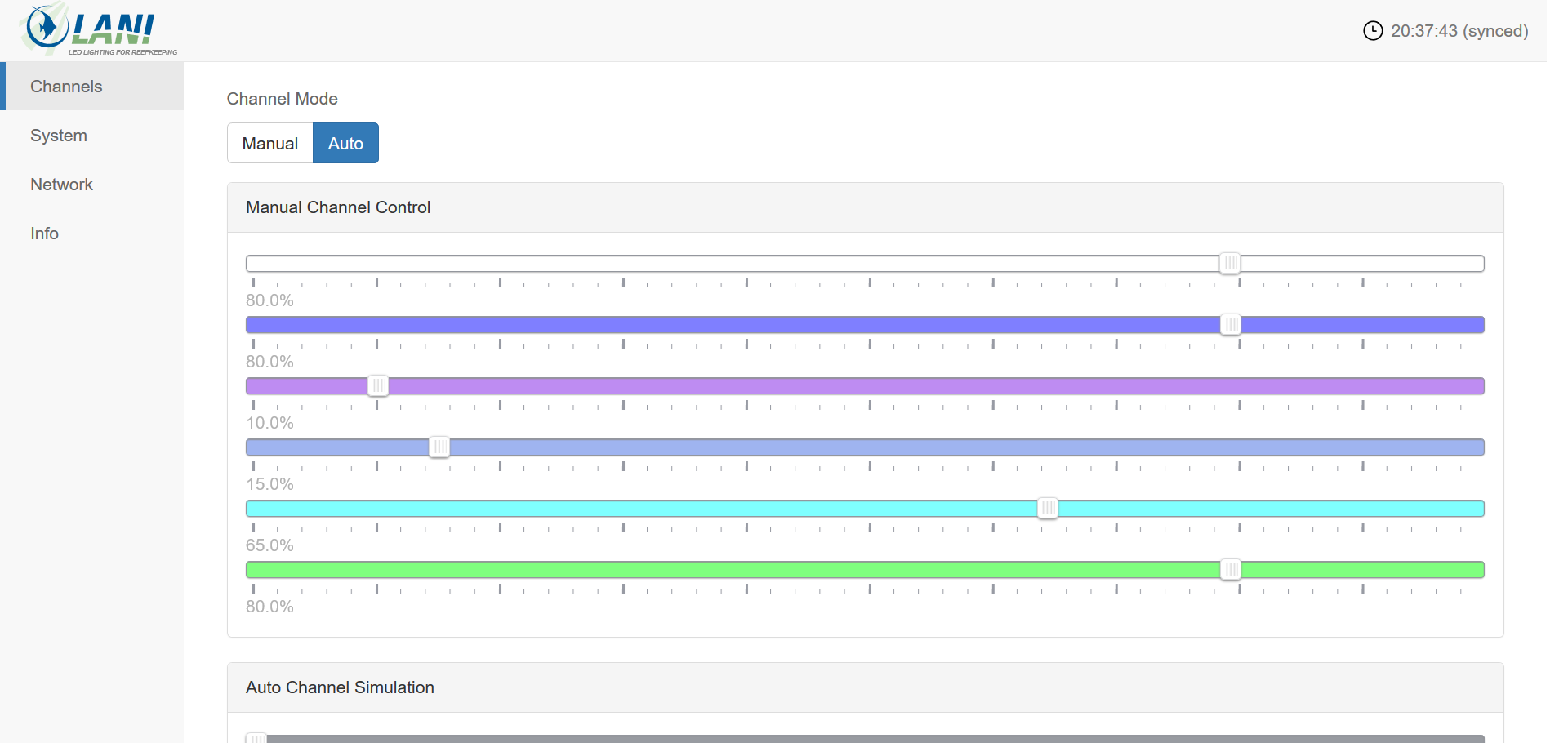Open the System sidebar section
The image size is (1568, 743).
point(59,136)
